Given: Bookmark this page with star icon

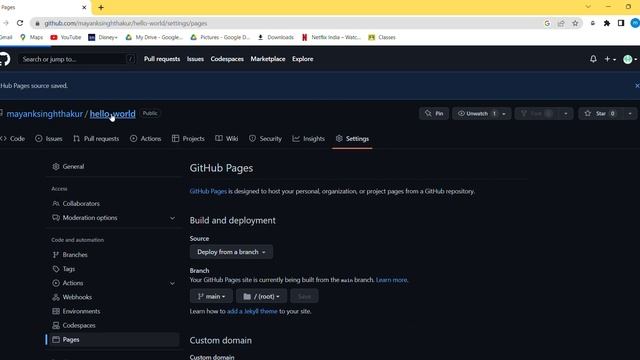Looking at the screenshot, I should (x=575, y=23).
